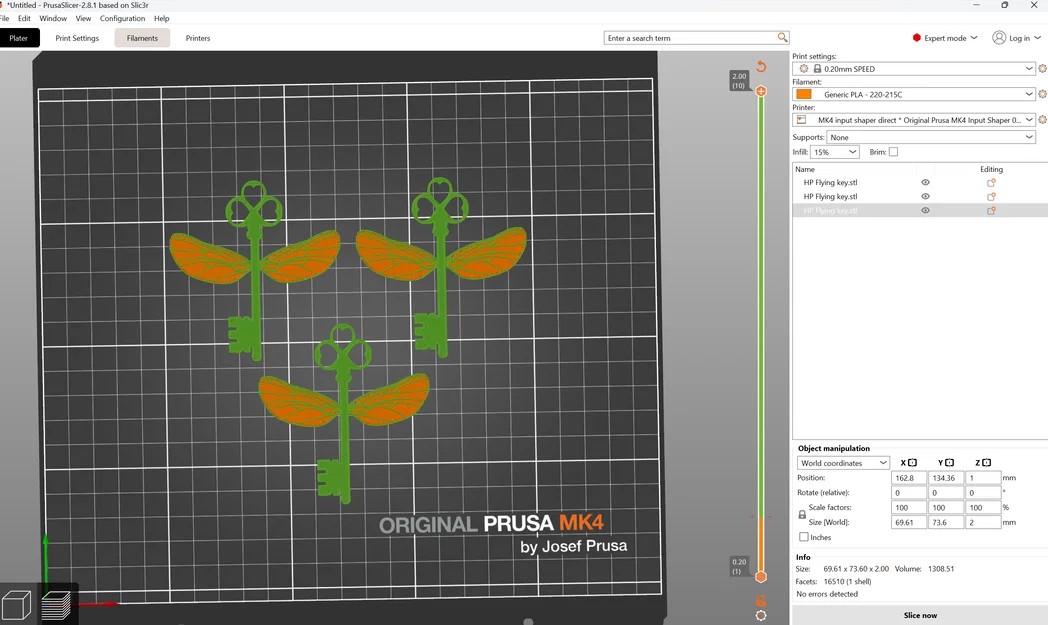Click the X axis mirror icon
Screen dimensions: 1048x625
(x=912, y=463)
